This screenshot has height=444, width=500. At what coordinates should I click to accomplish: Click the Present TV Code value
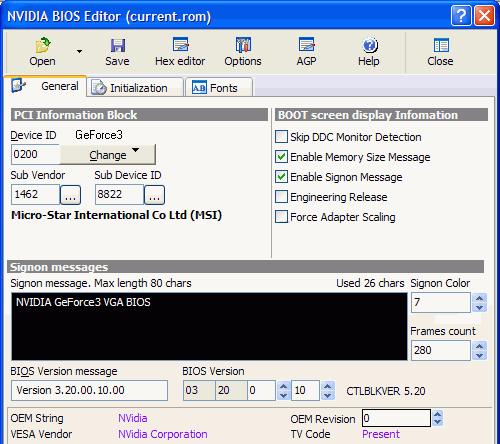coord(381,434)
